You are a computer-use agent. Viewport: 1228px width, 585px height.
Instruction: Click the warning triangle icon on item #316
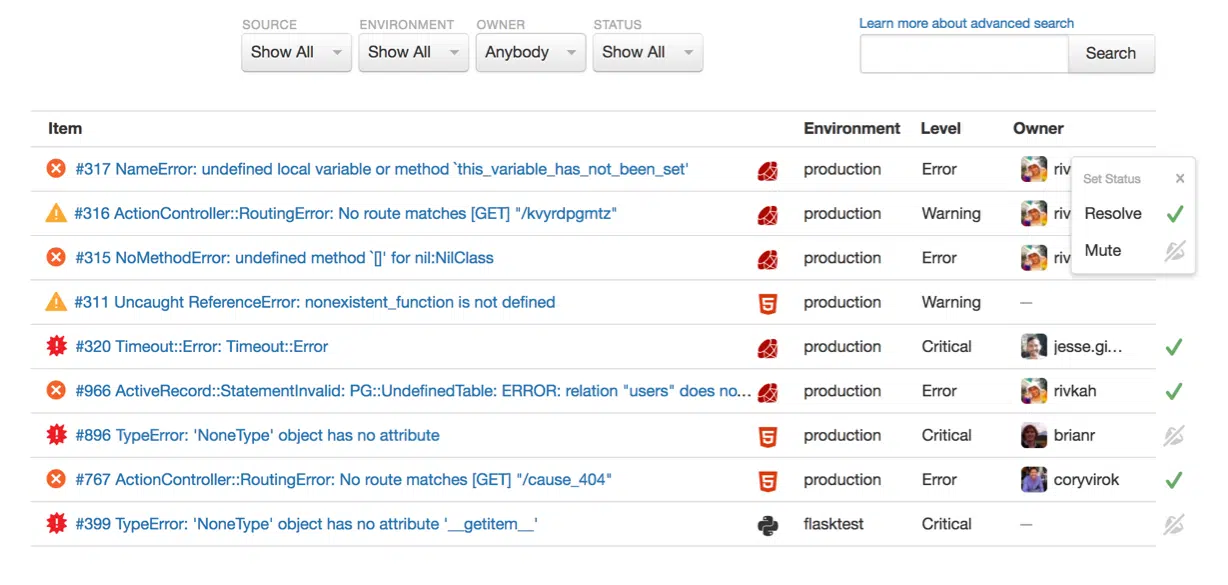click(x=55, y=213)
